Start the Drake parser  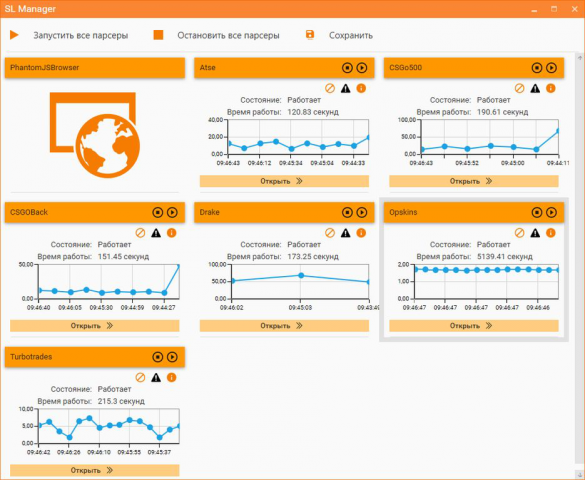point(362,212)
